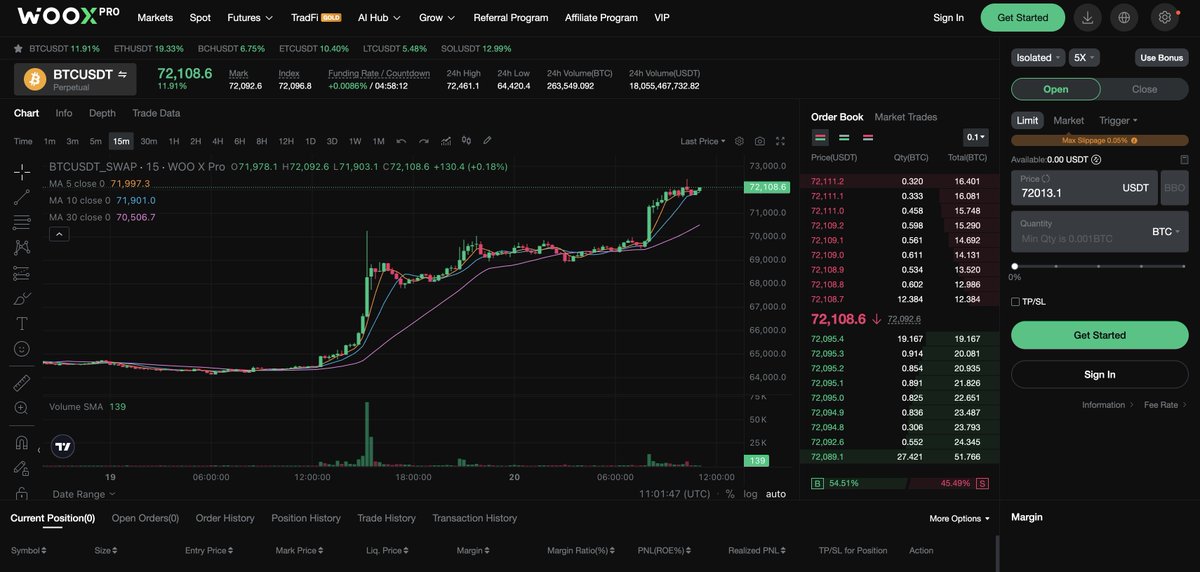The width and height of the screenshot is (1200, 572).
Task: Open the Fibonacci retracement tool
Action: 21,222
